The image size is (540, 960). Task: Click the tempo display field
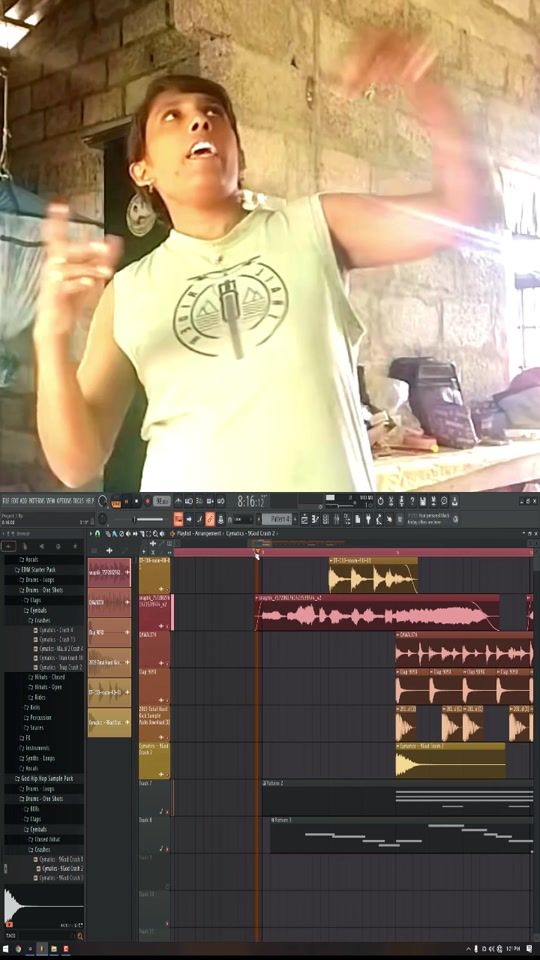pos(162,501)
